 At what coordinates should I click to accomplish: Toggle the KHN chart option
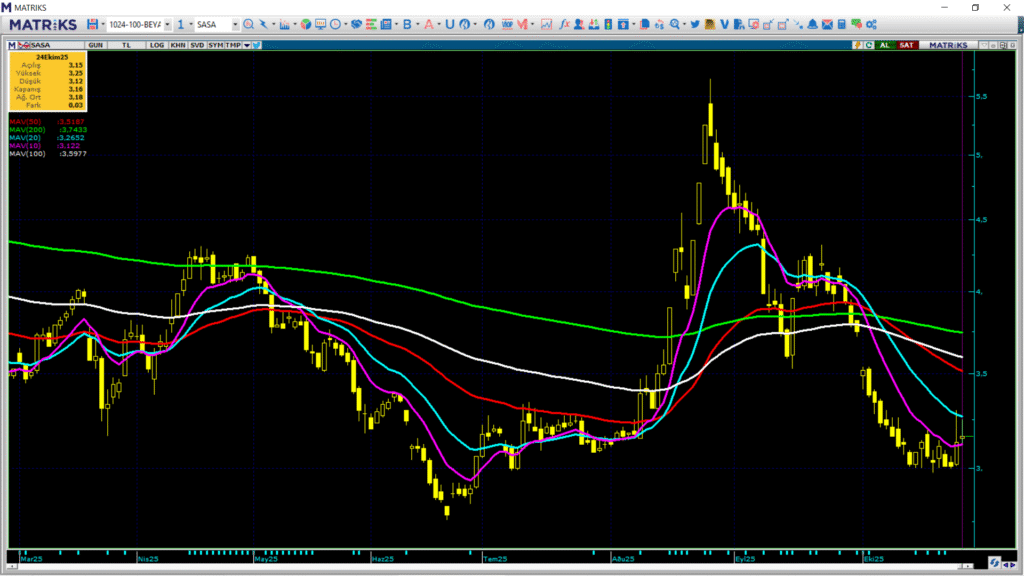click(x=177, y=45)
